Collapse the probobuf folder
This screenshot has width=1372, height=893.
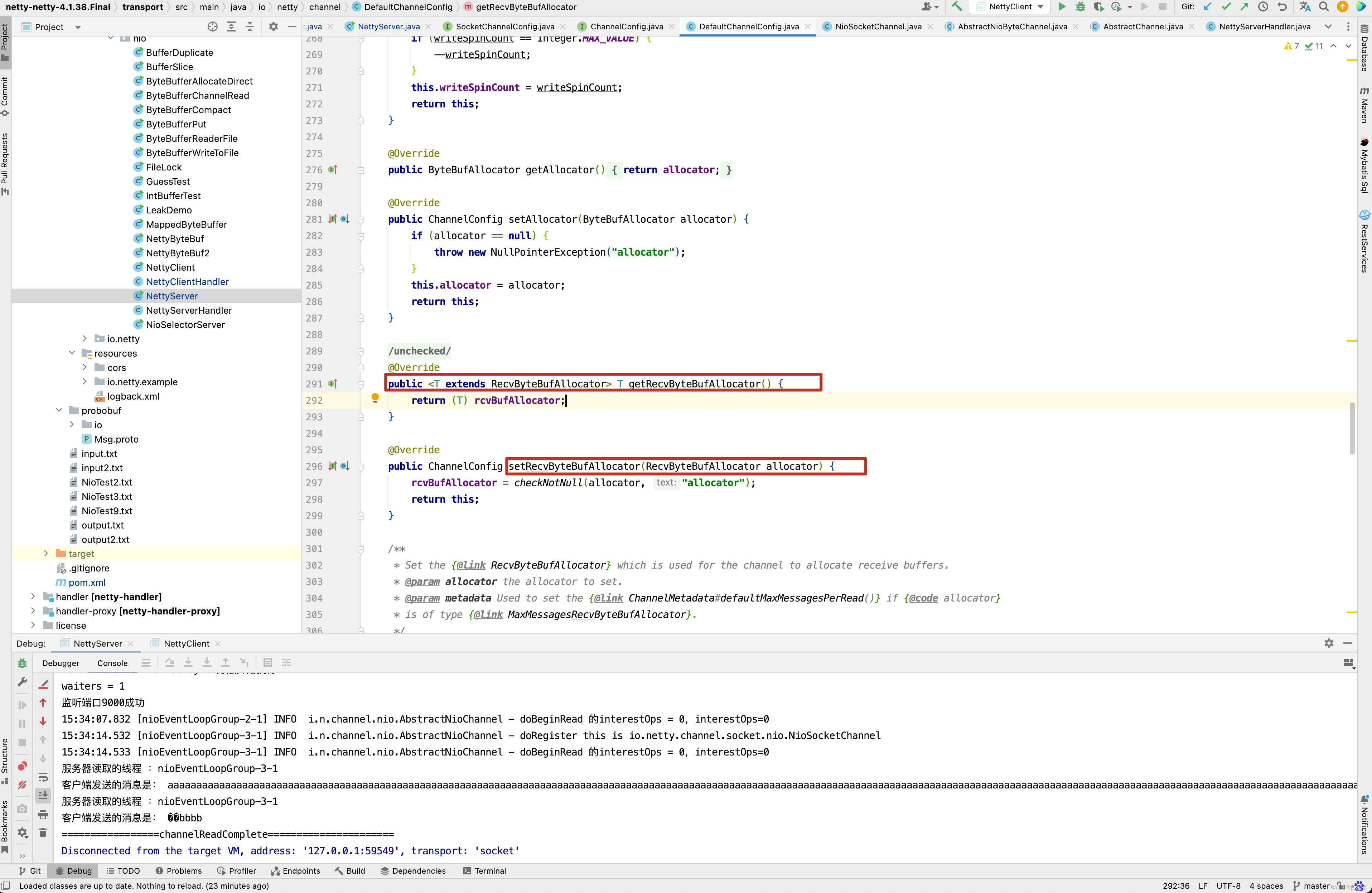(x=59, y=410)
